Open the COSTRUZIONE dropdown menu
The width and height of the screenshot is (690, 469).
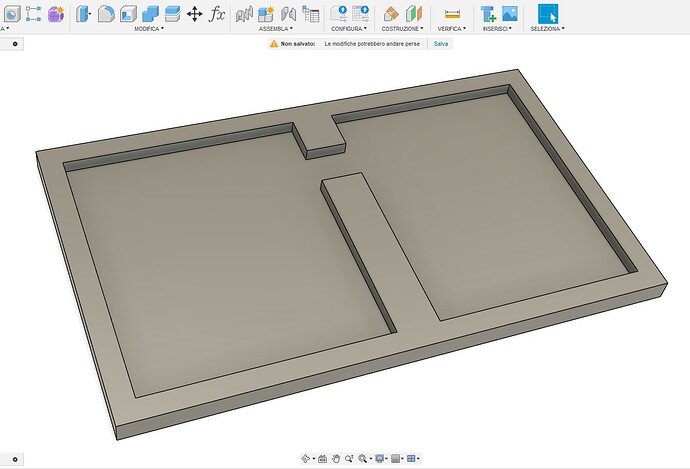[402, 29]
